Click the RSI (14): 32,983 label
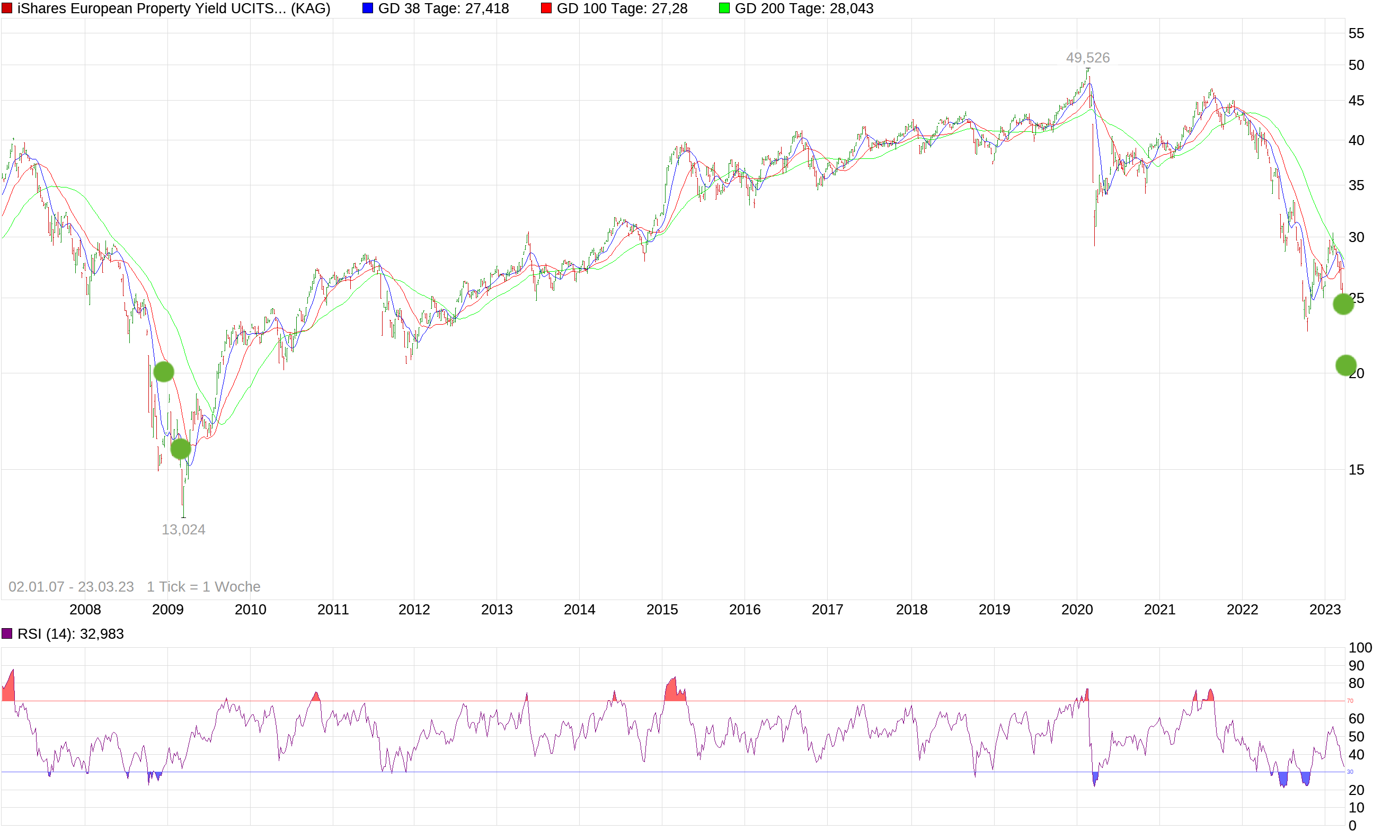Image resolution: width=1400 pixels, height=840 pixels. point(70,633)
